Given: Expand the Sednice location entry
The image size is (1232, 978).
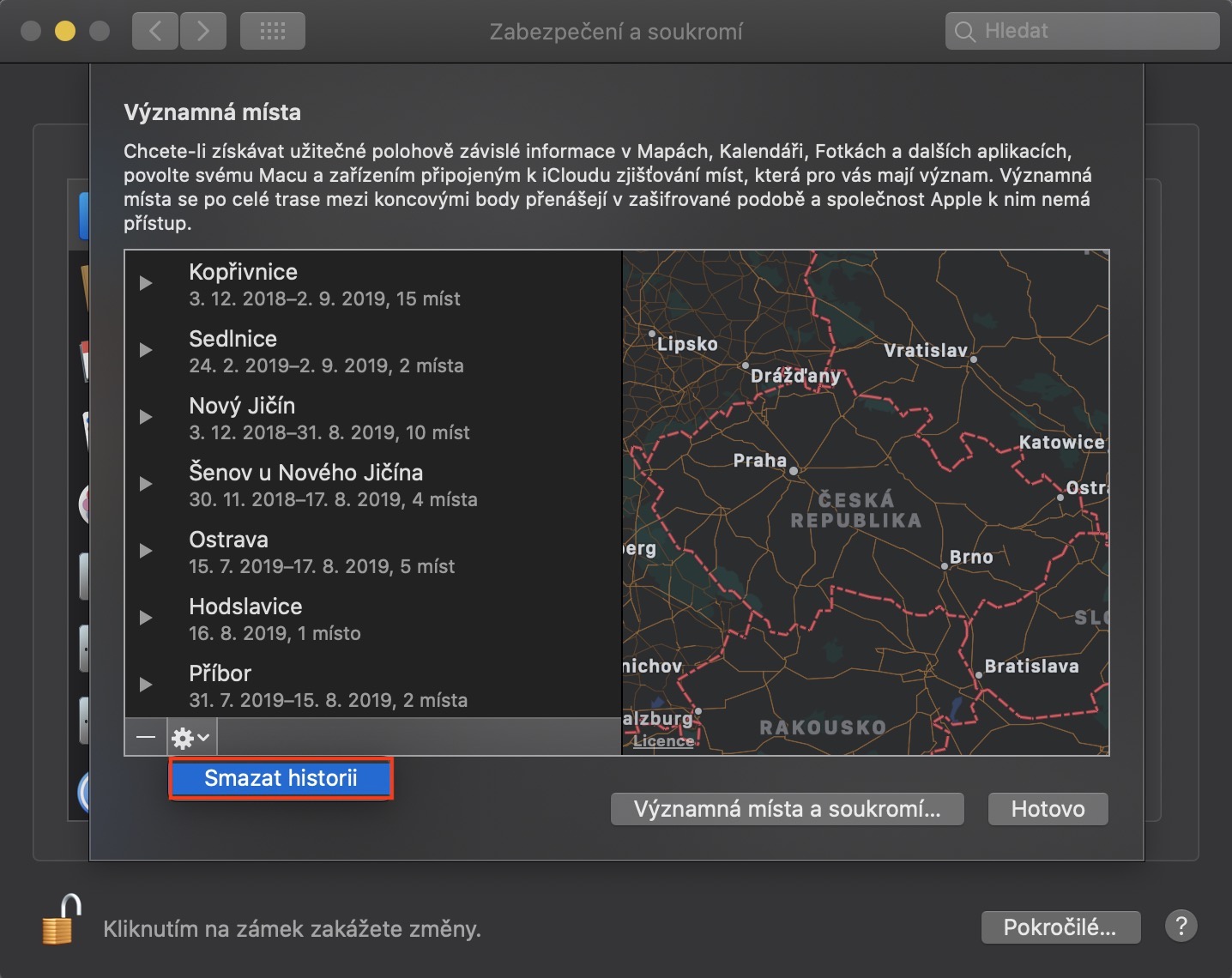Looking at the screenshot, I should coord(146,350).
